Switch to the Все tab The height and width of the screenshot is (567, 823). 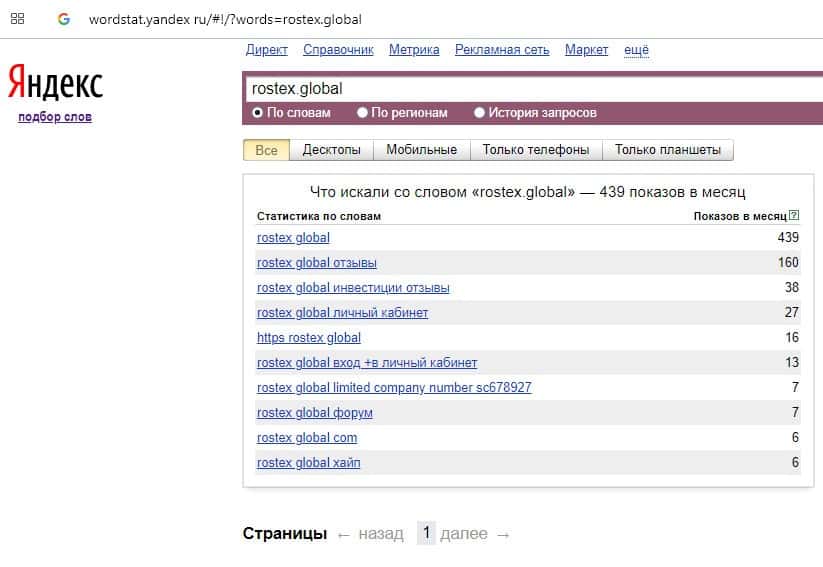pos(266,150)
